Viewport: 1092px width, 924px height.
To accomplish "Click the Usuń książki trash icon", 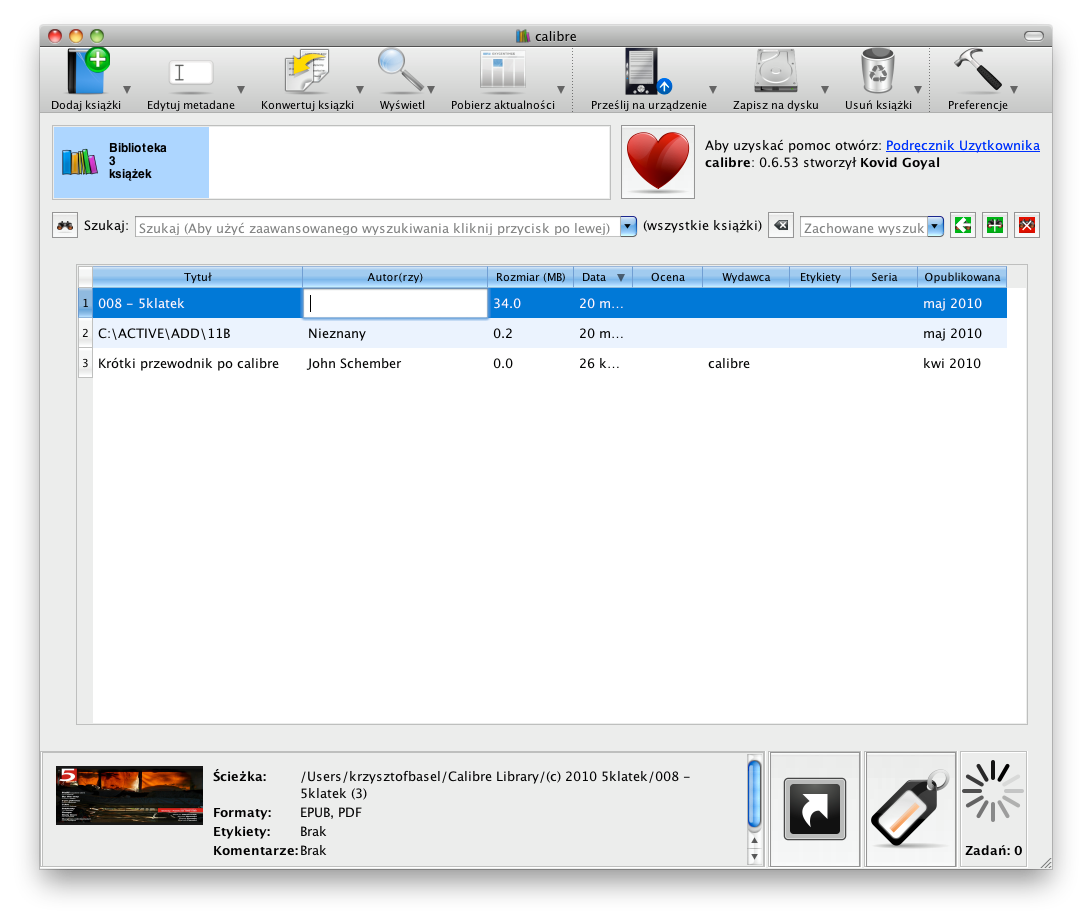I will [878, 71].
